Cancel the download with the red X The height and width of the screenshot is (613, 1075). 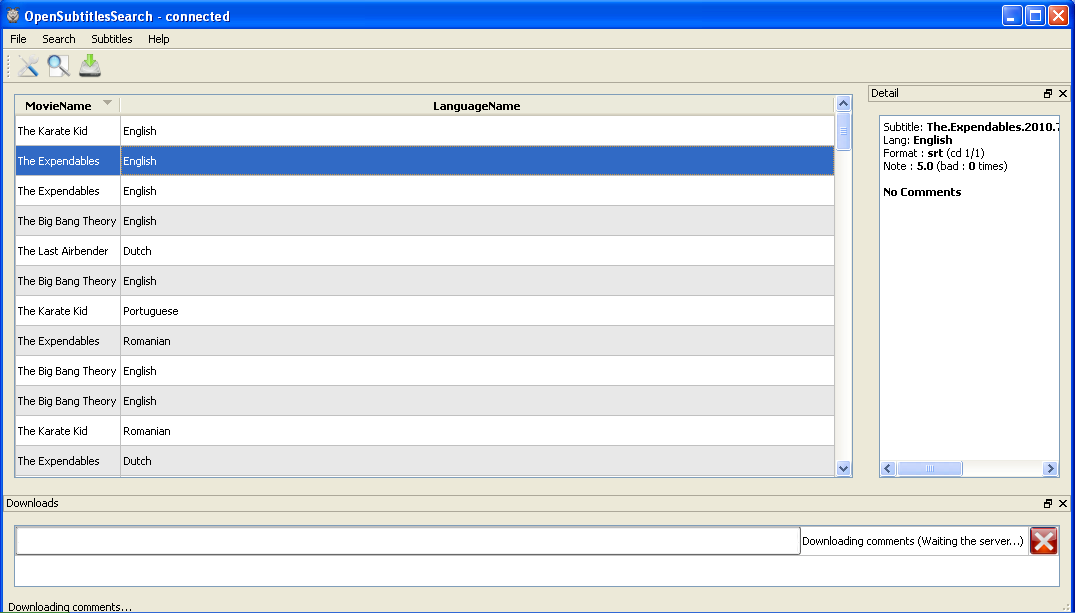click(x=1043, y=541)
